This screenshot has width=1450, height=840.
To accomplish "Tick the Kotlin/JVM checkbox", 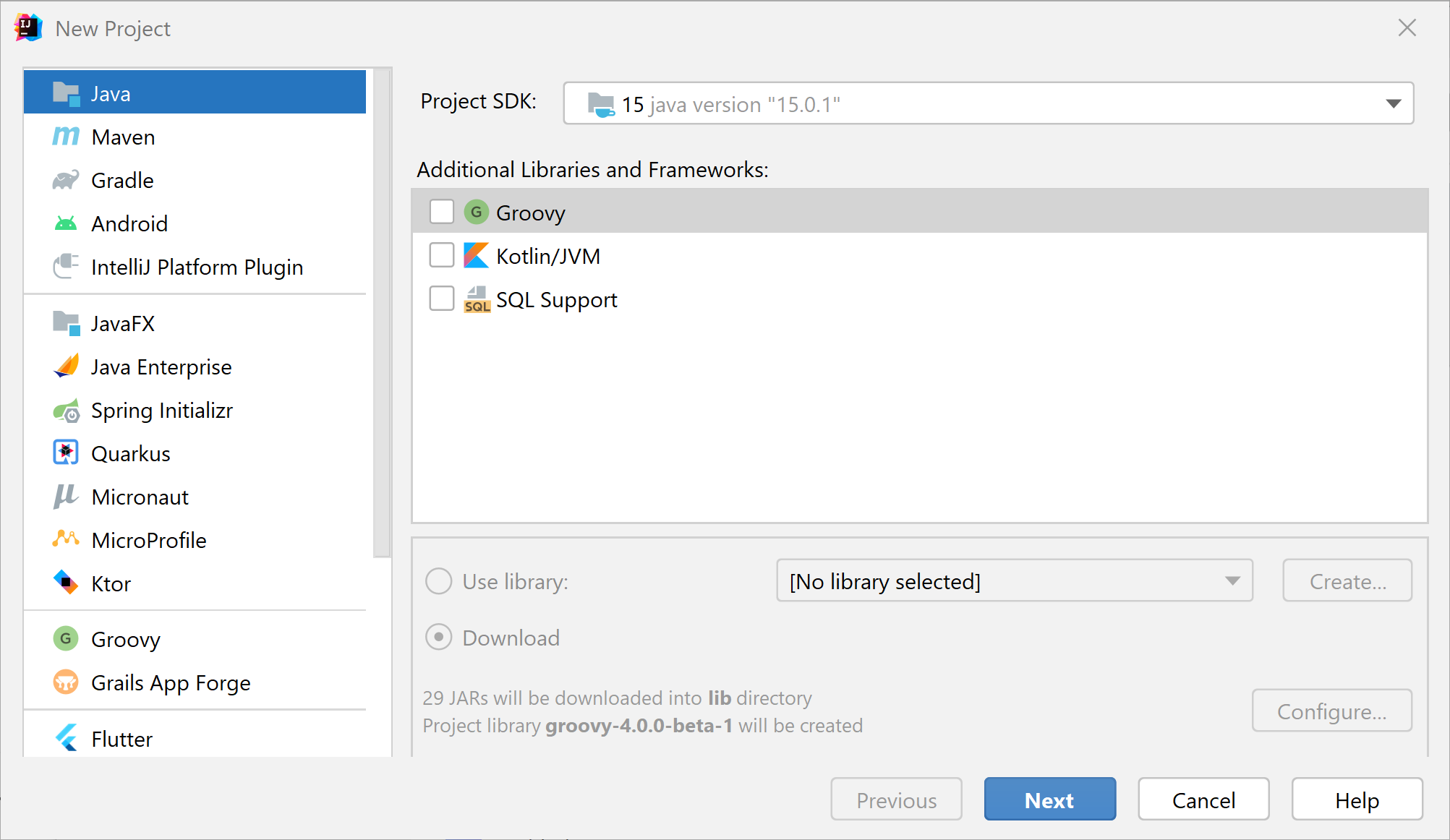I will pos(442,255).
